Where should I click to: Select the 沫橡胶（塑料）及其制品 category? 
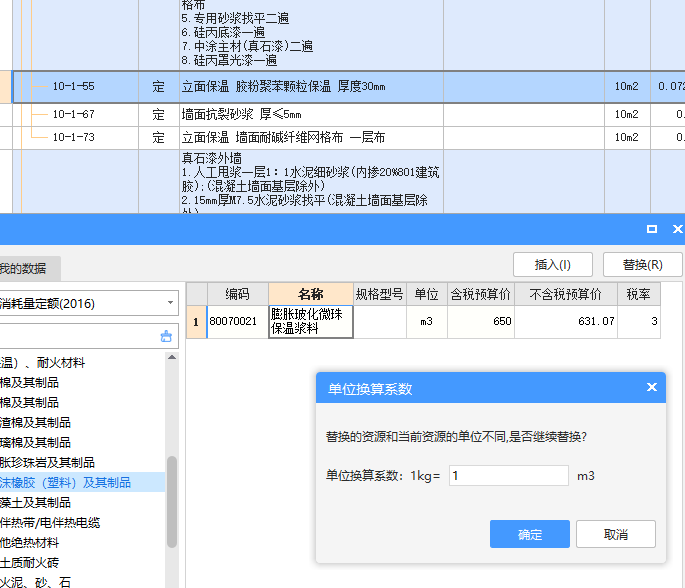82,482
